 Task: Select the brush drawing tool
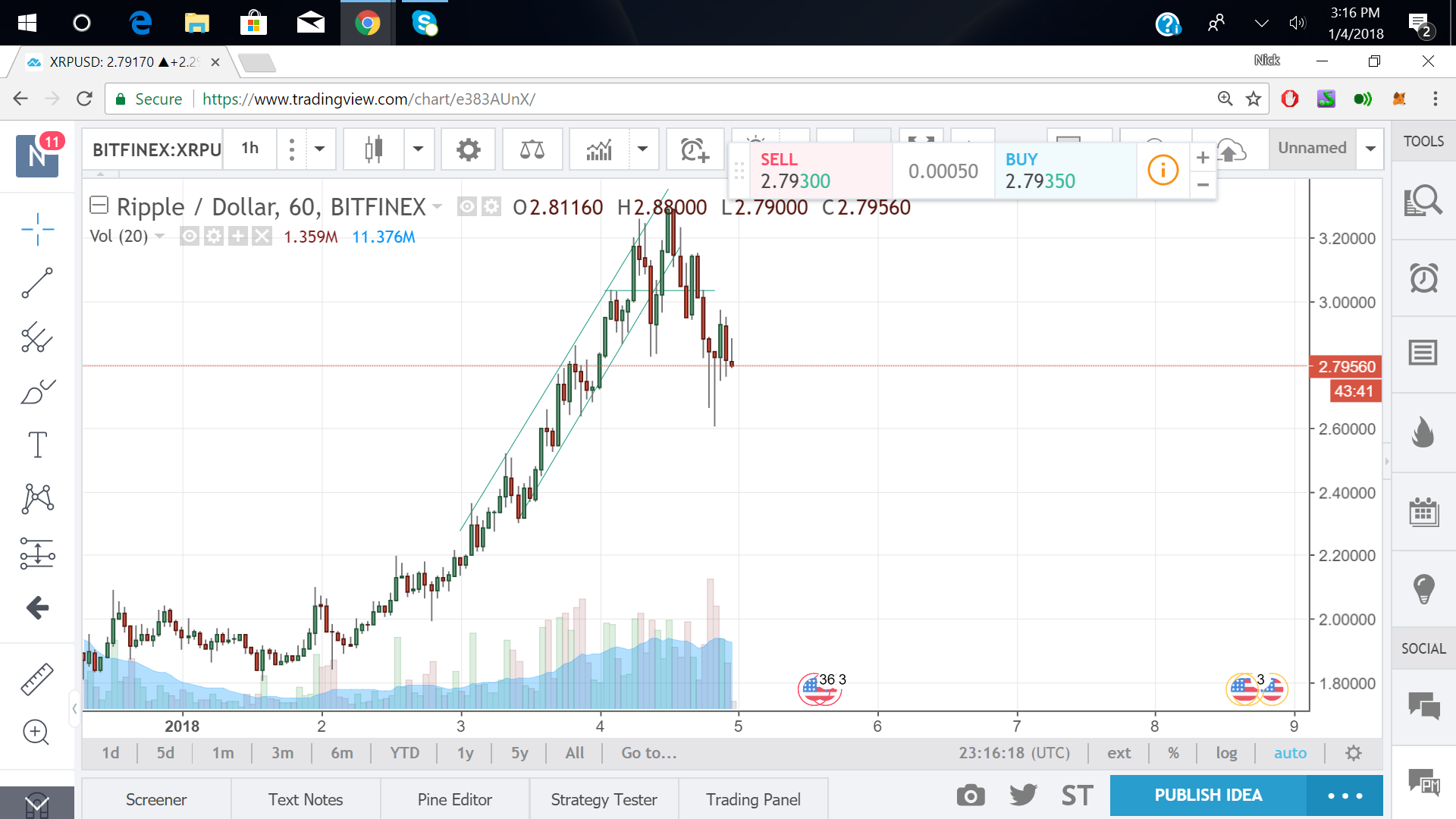[37, 391]
